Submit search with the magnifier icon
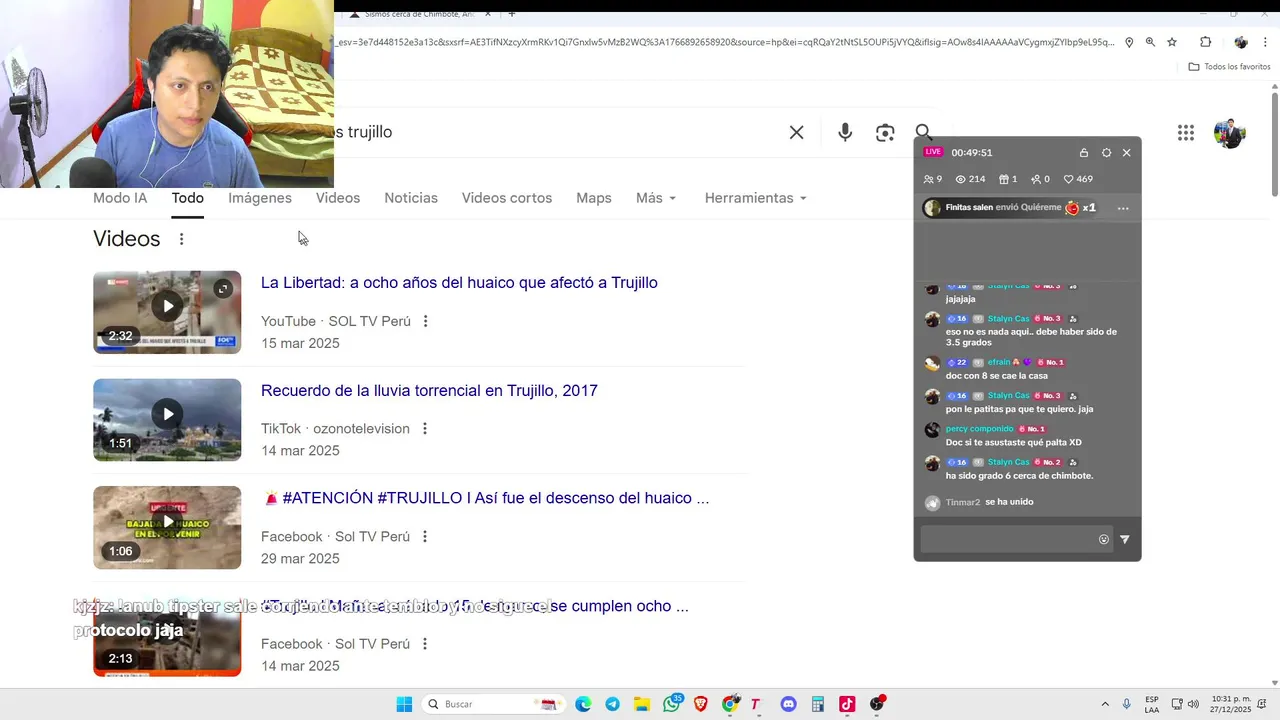The height and width of the screenshot is (720, 1280). pyautogui.click(x=924, y=132)
